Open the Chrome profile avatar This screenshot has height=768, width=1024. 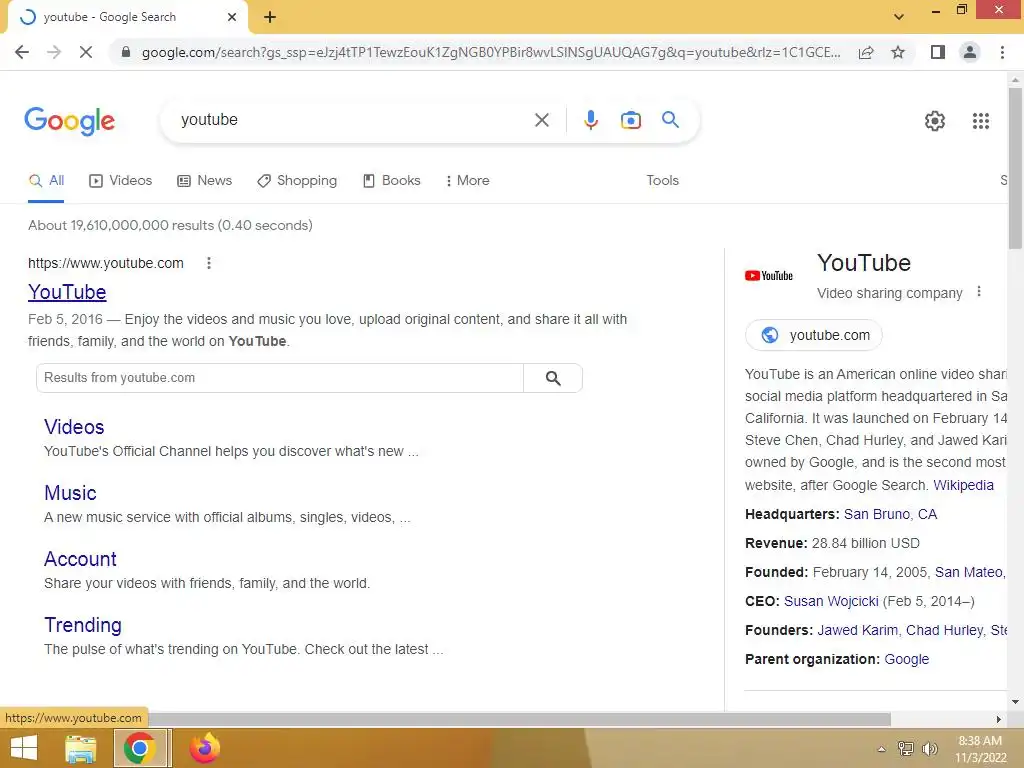pyautogui.click(x=970, y=52)
